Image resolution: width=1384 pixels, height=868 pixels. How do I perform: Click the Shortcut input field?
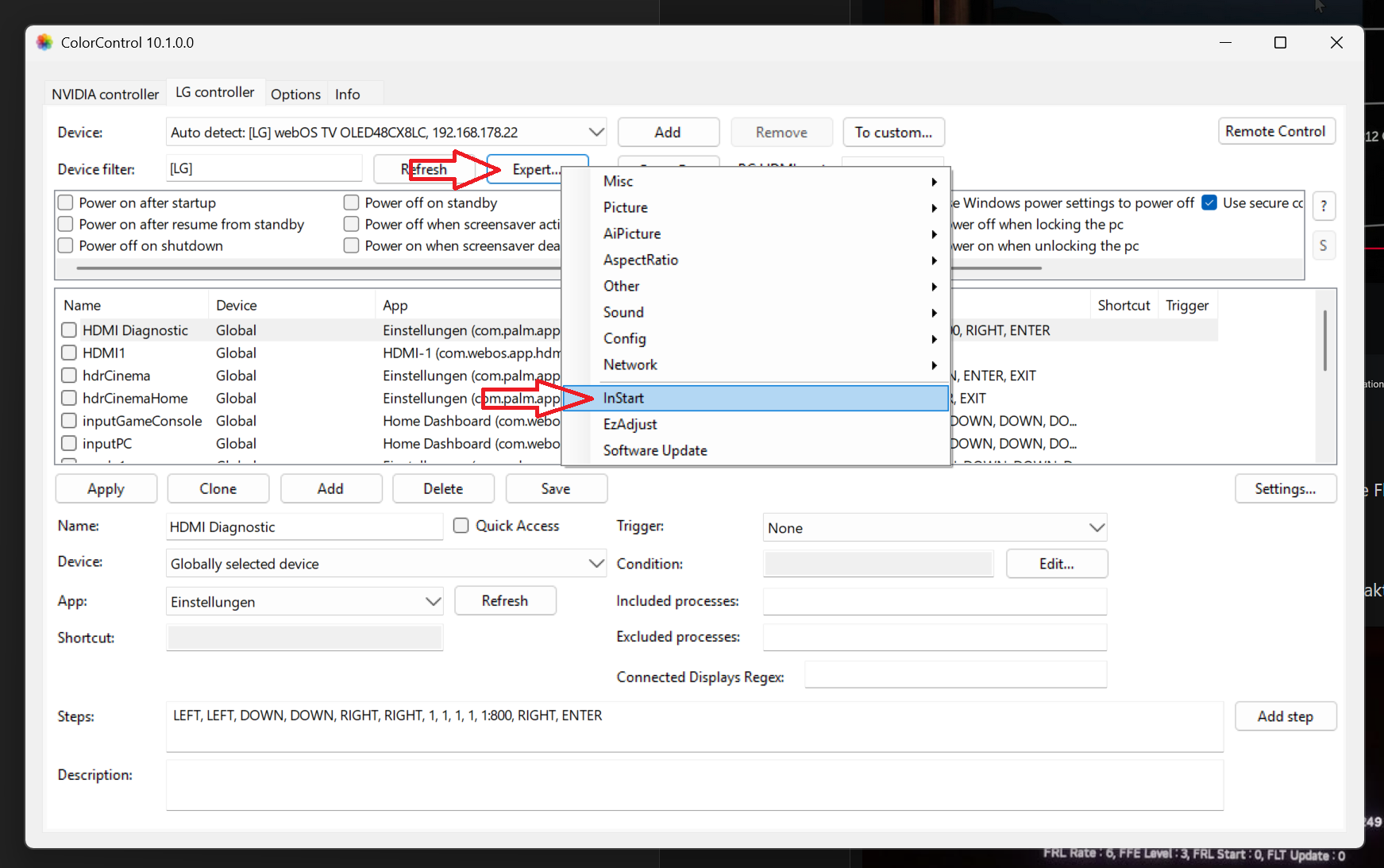(x=305, y=638)
